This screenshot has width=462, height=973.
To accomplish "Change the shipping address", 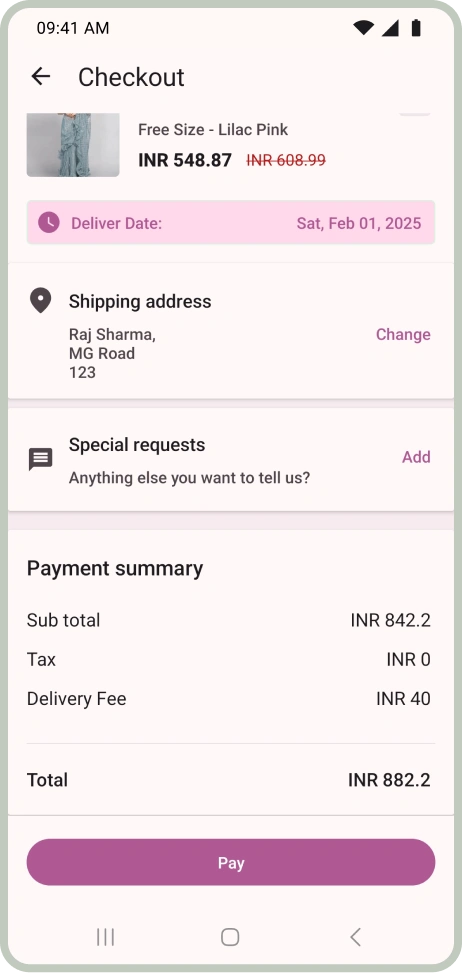I will (403, 334).
